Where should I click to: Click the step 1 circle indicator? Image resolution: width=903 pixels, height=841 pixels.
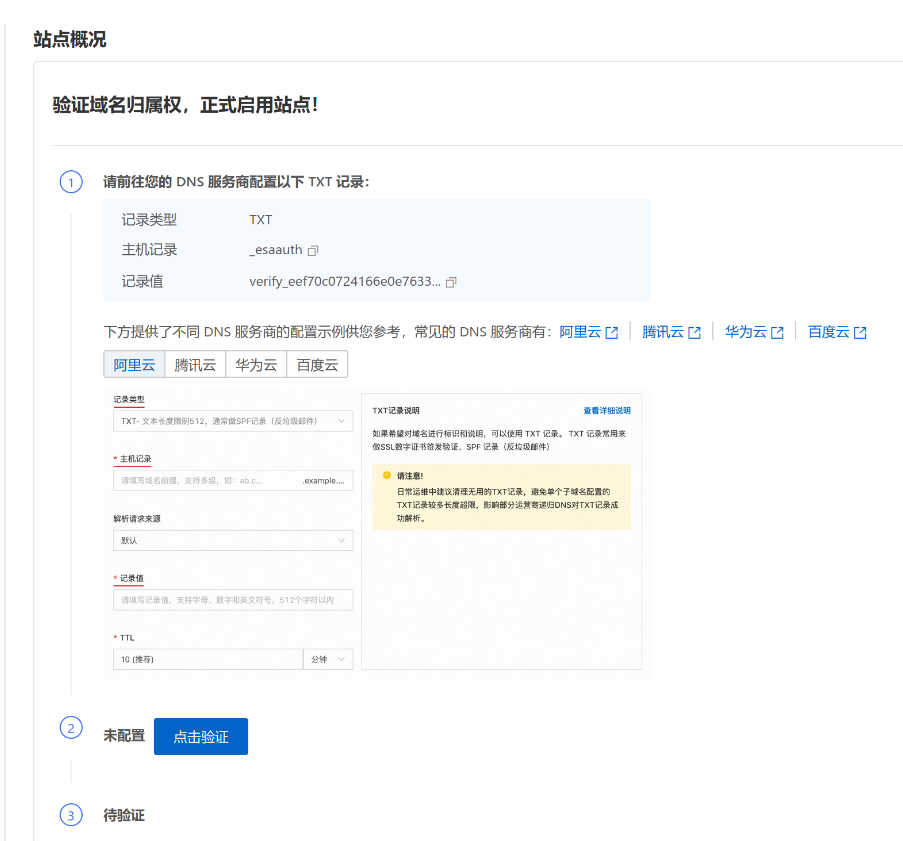tap(71, 182)
